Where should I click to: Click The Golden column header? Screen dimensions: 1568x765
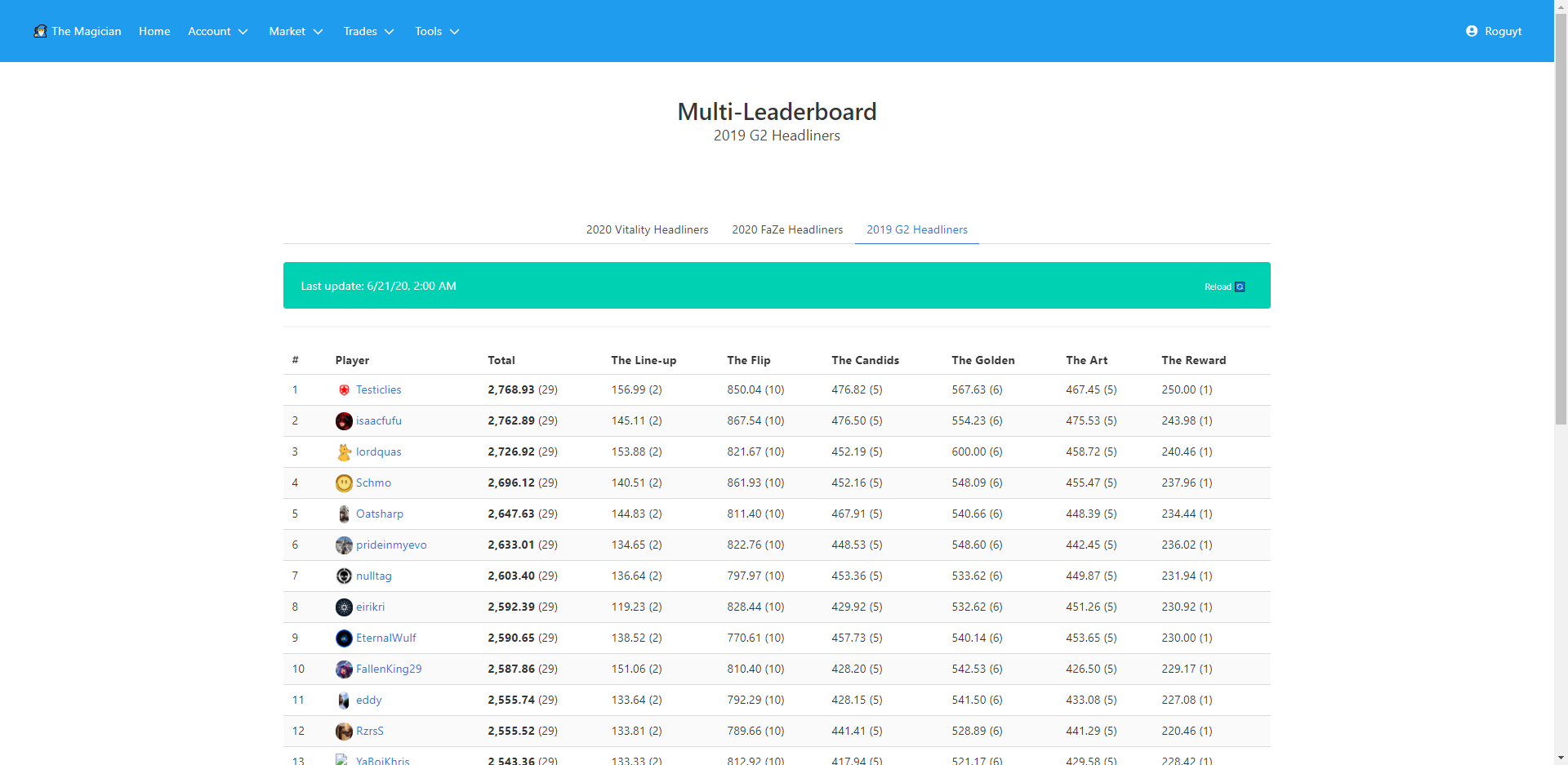coord(983,360)
